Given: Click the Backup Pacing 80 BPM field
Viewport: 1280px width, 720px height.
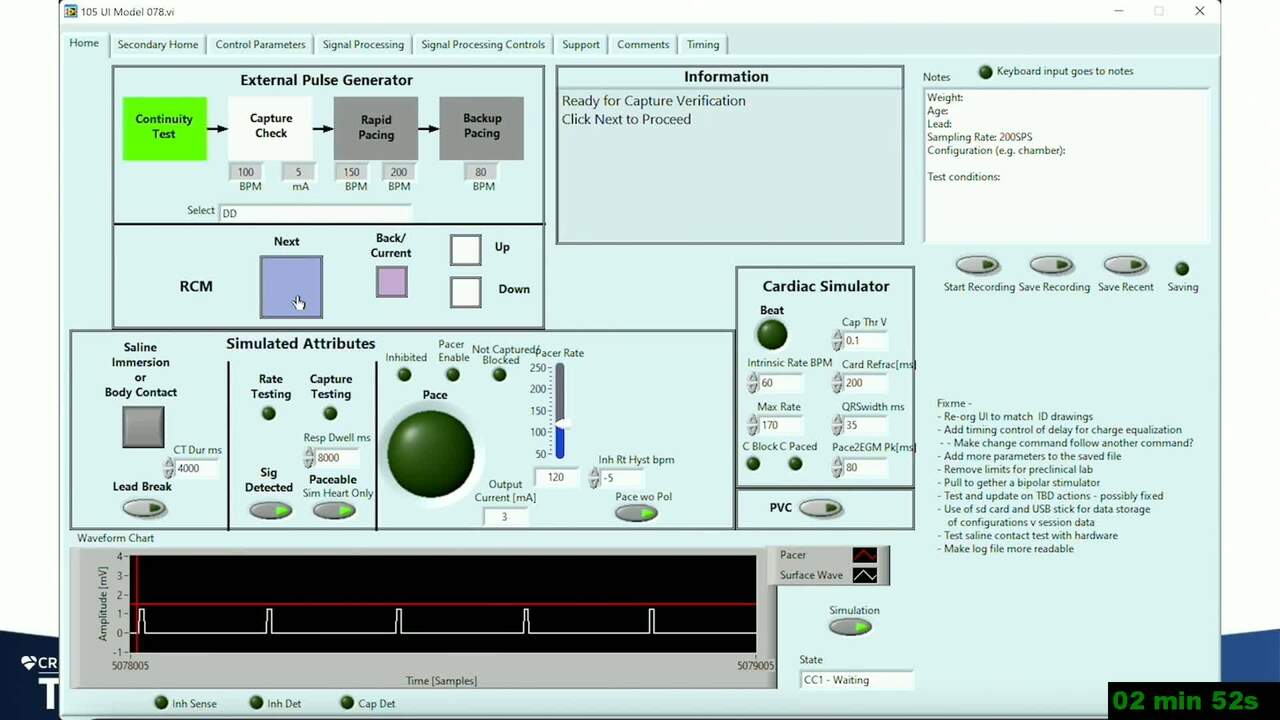Looking at the screenshot, I should point(481,172).
